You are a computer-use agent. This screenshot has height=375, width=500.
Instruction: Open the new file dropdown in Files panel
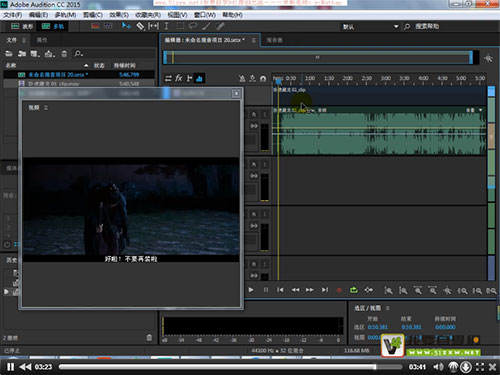[35, 53]
